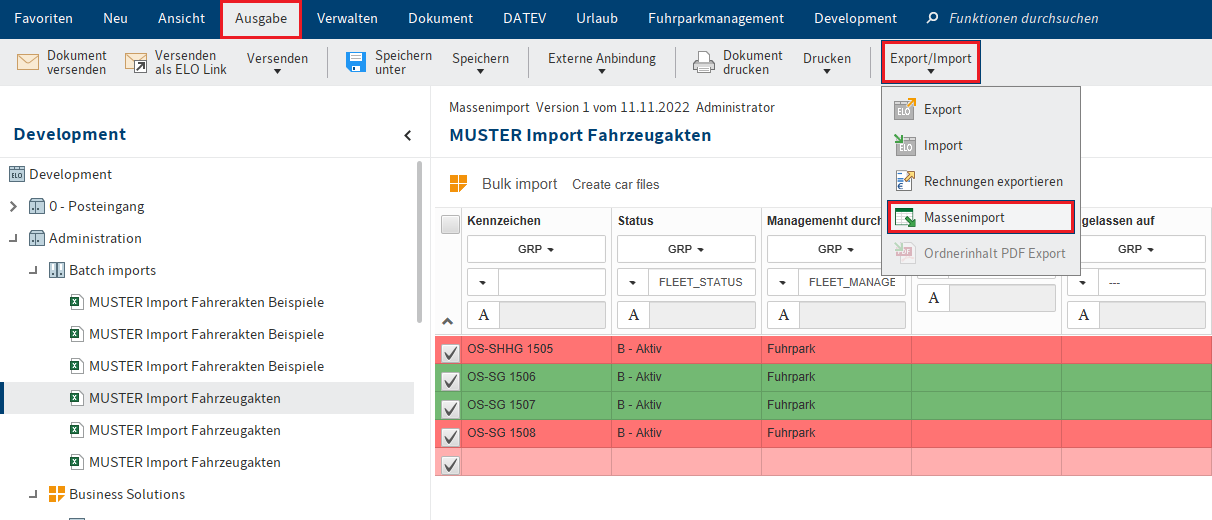Select the Export icon in dropdown menu

click(904, 110)
